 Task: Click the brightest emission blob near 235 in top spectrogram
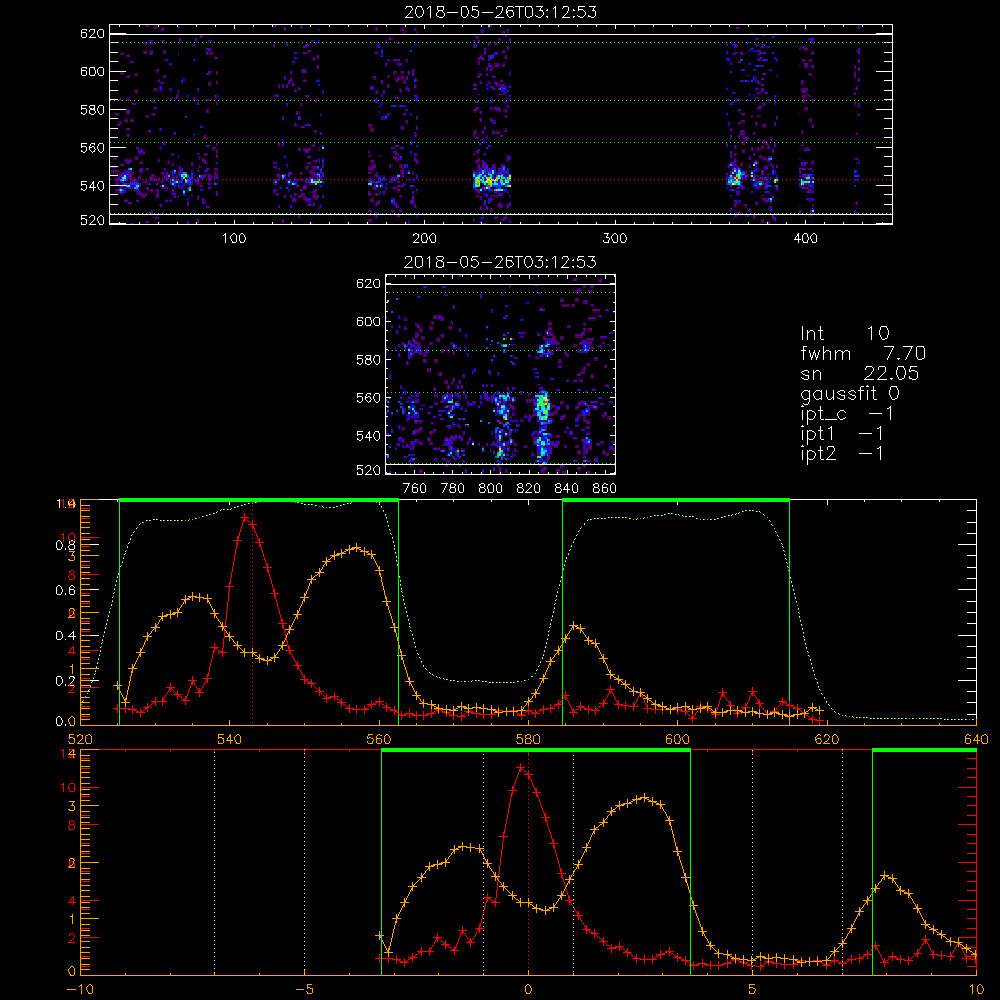coord(492,180)
